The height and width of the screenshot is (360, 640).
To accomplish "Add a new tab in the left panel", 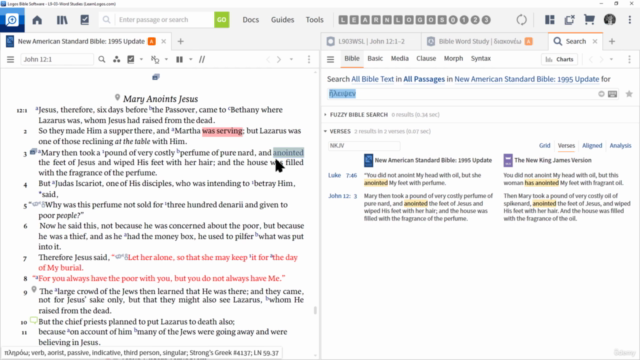I will [x=180, y=41].
